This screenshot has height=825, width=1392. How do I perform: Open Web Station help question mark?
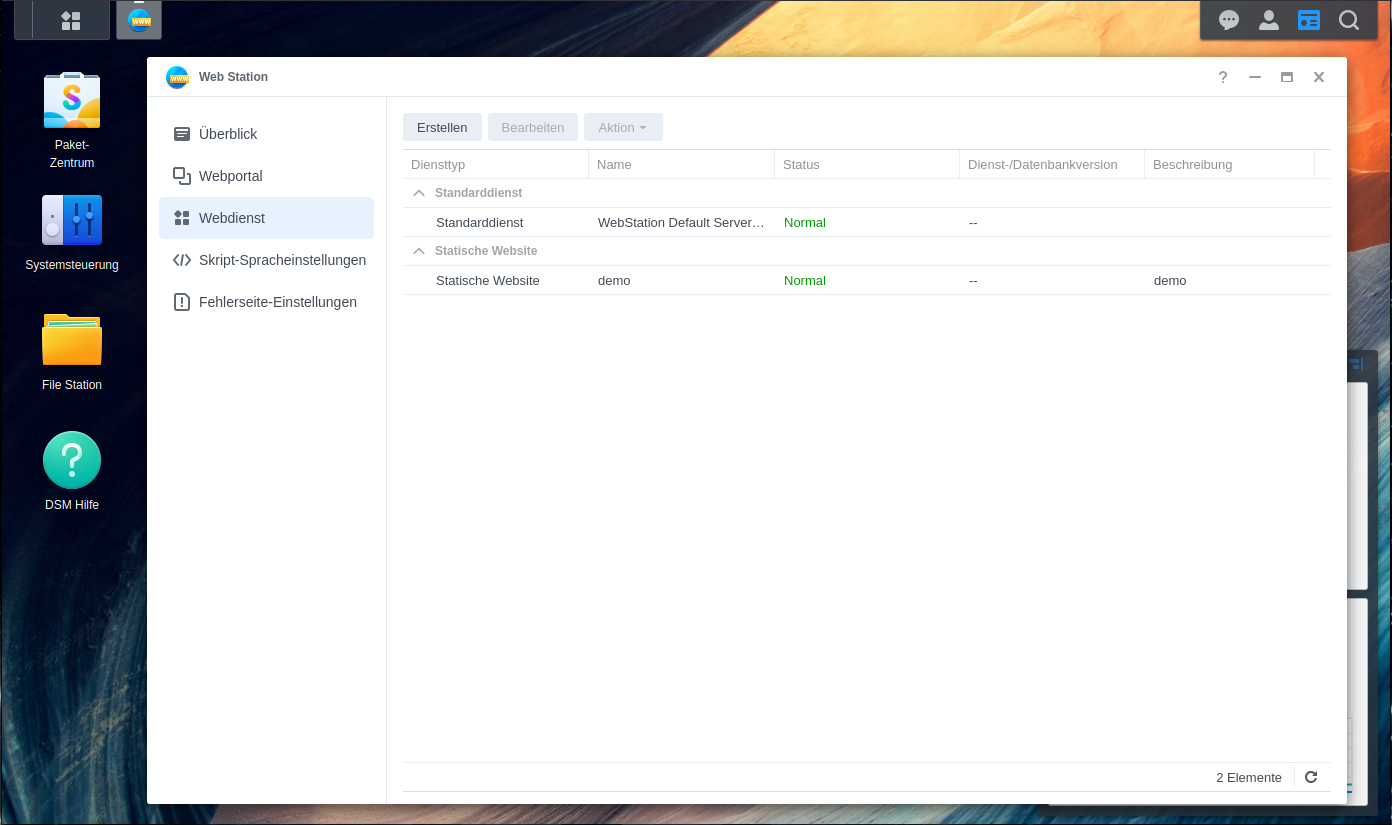(1223, 77)
